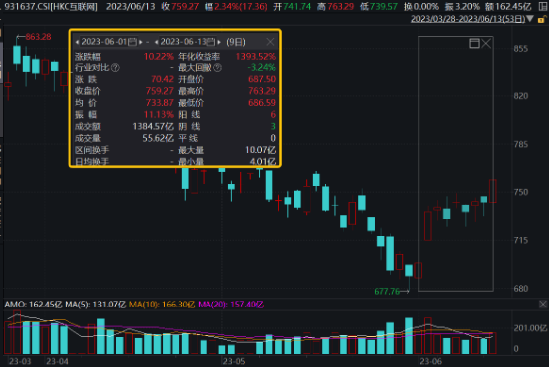Click the high price label 863.28 on chart
Viewport: 550px width, 368px height.
click(x=39, y=37)
